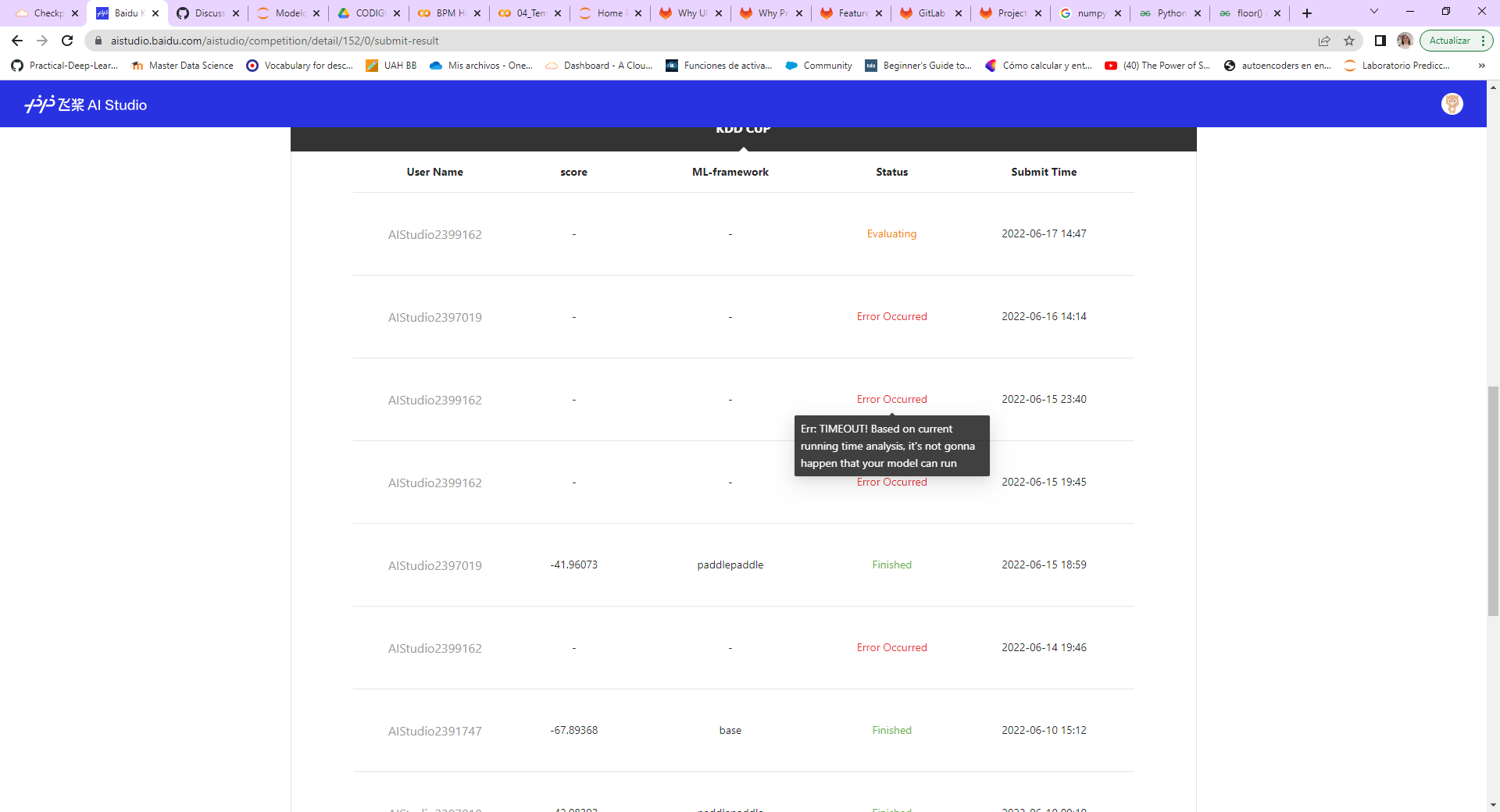
Task: Open Chrome menu three dots
Action: pyautogui.click(x=1483, y=41)
